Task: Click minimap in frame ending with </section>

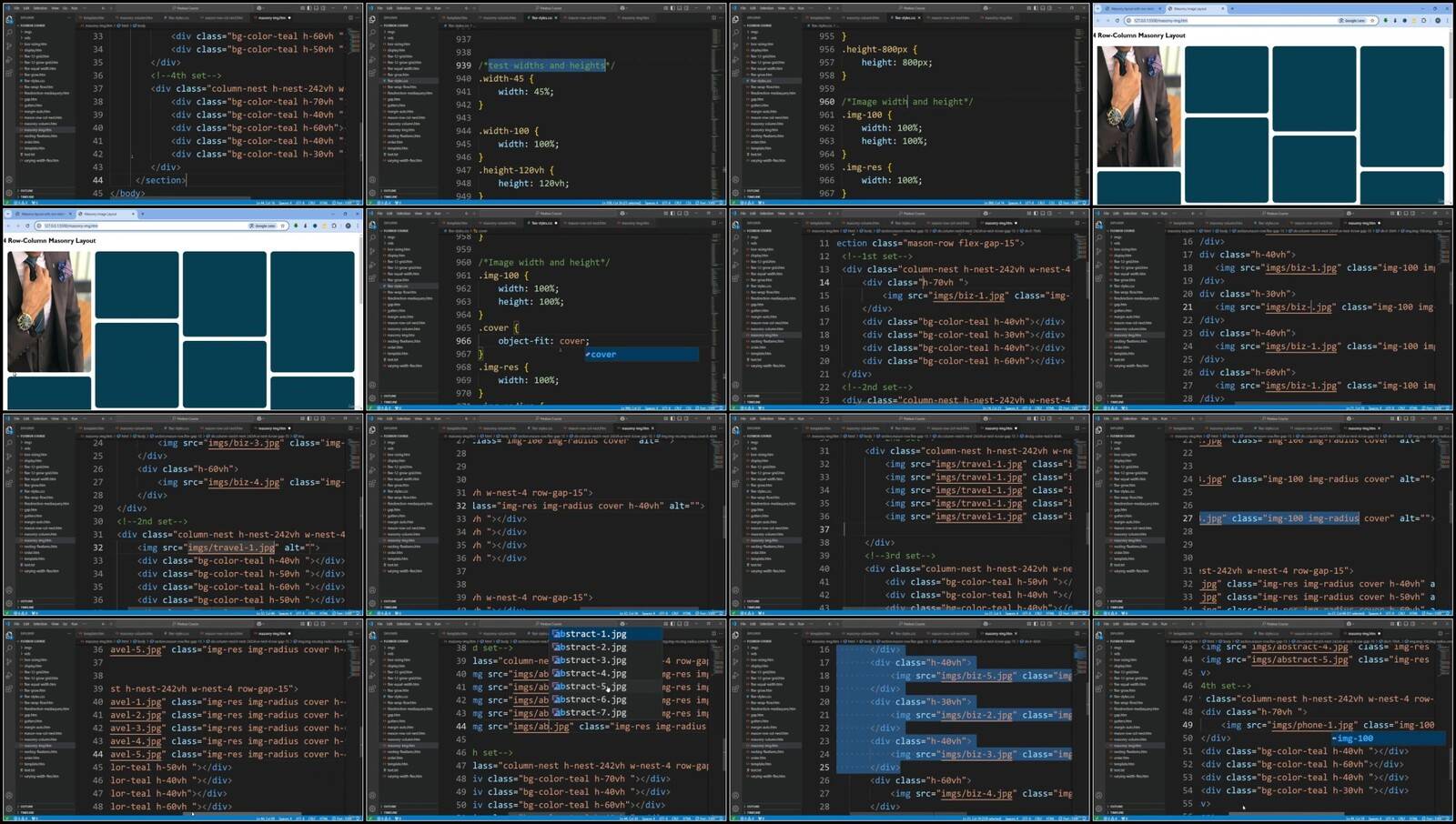Action: coord(354,41)
